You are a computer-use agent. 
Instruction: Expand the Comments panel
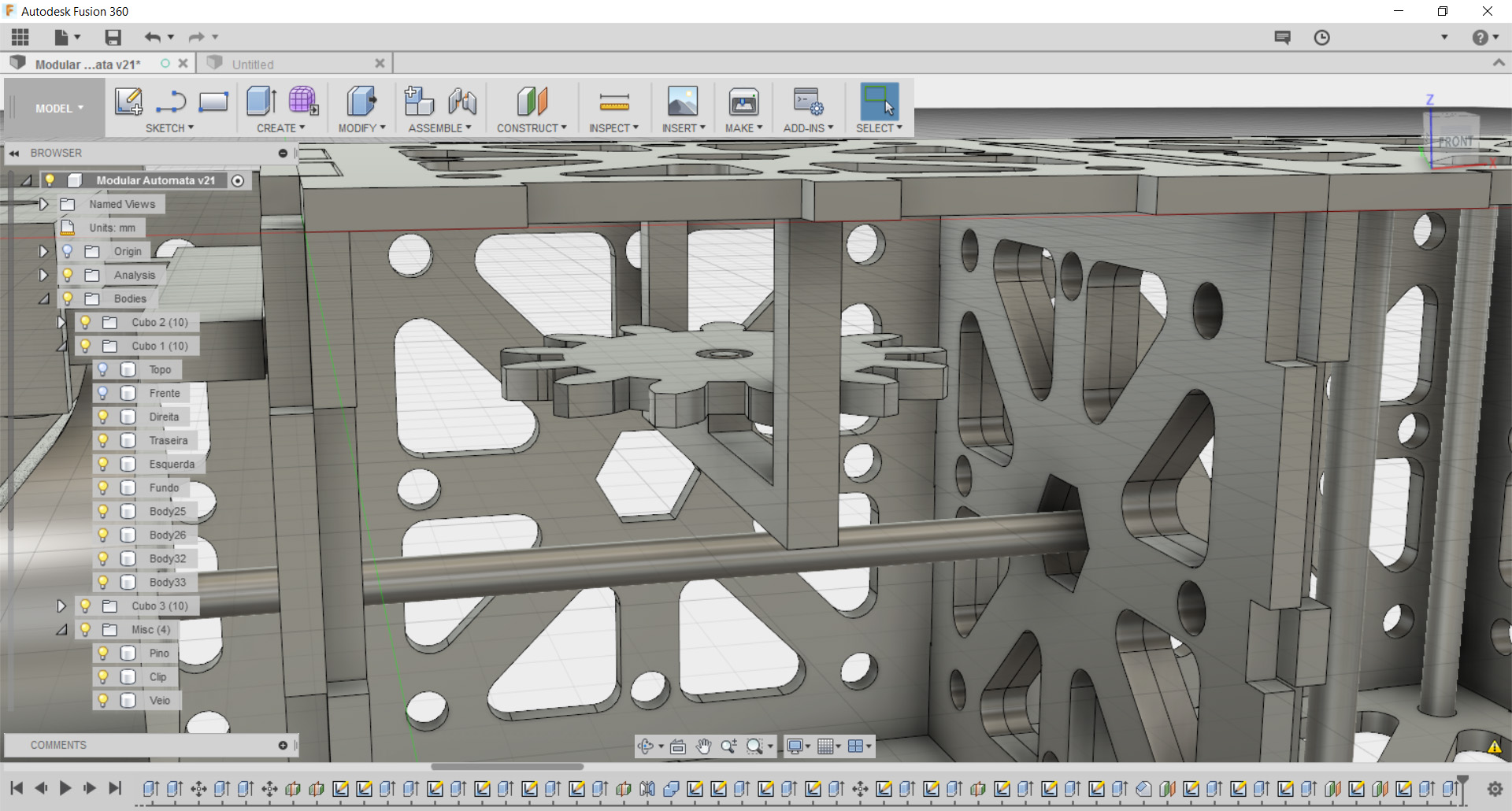(x=283, y=745)
